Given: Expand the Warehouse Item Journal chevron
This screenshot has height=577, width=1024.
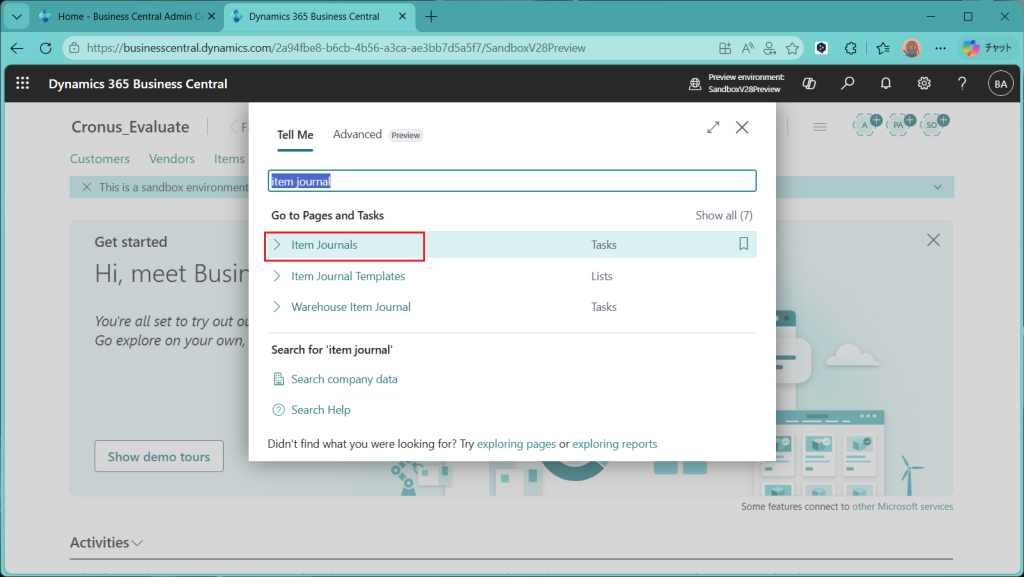Looking at the screenshot, I should 277,307.
